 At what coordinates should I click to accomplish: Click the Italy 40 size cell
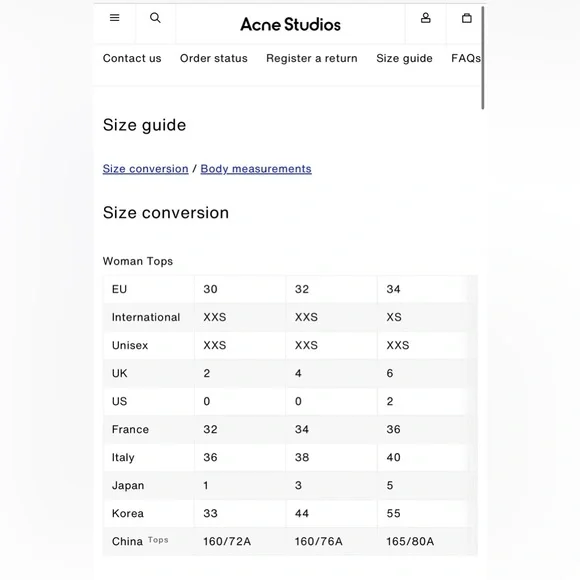[394, 457]
